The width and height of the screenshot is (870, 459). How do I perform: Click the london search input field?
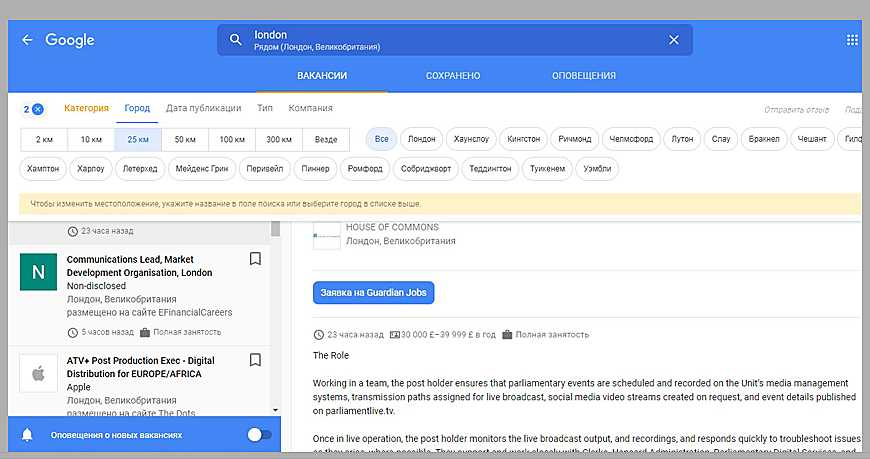[450, 40]
